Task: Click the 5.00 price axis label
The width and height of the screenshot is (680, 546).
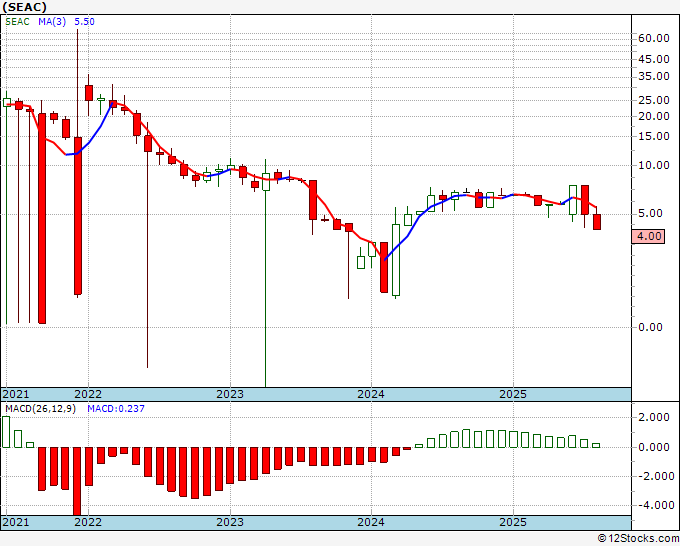Action: (x=651, y=213)
